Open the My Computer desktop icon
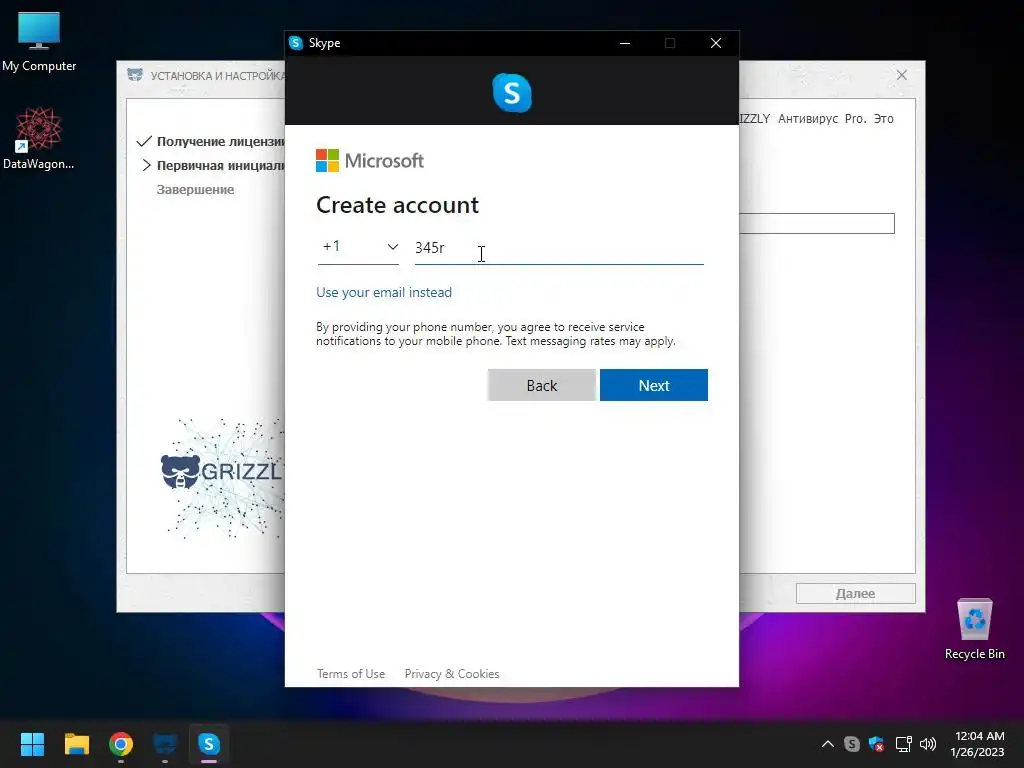The width and height of the screenshot is (1024, 768). [x=39, y=42]
